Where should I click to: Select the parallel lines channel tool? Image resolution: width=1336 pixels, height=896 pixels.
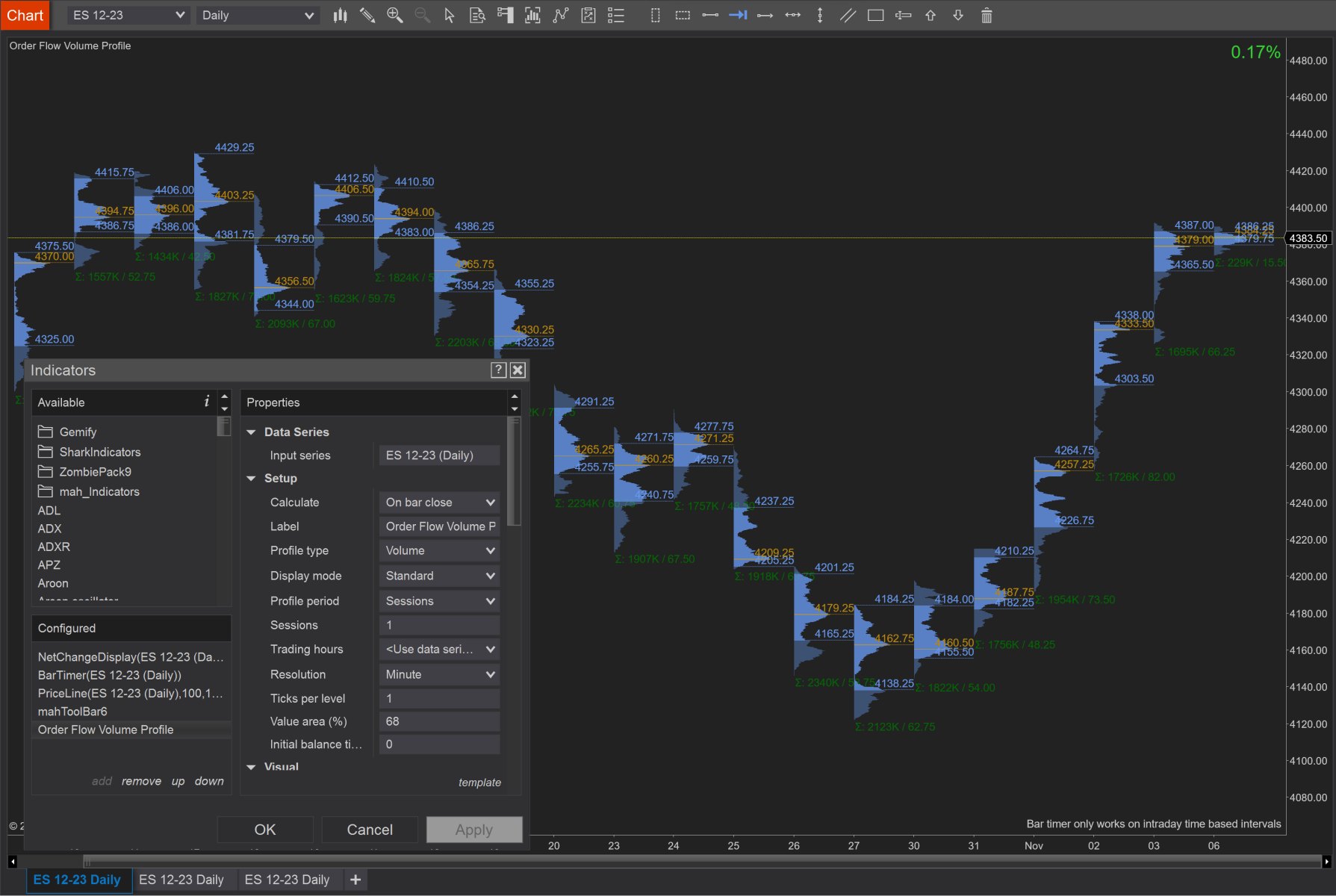848,15
